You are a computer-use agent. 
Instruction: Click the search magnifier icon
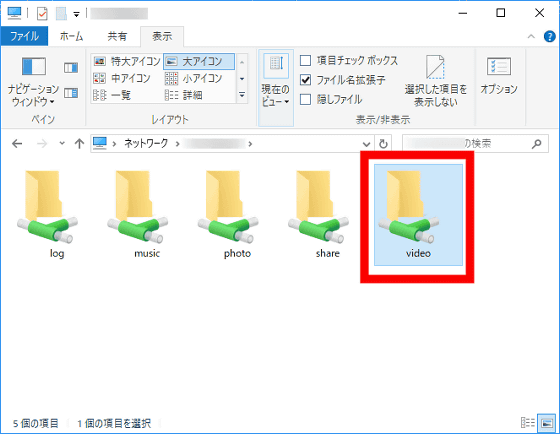[536, 144]
